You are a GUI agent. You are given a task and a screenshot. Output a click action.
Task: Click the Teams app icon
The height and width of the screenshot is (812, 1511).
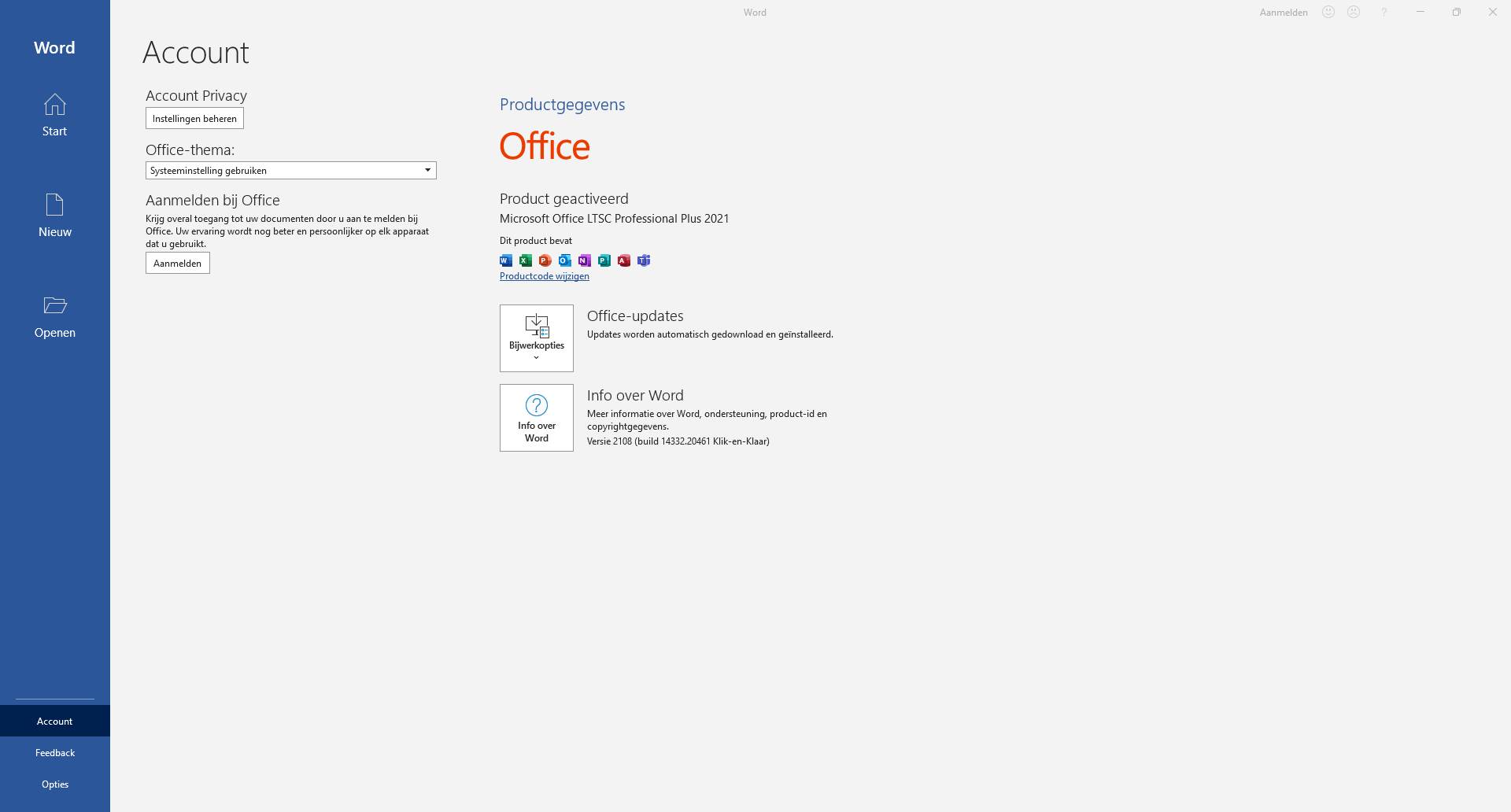[644, 260]
